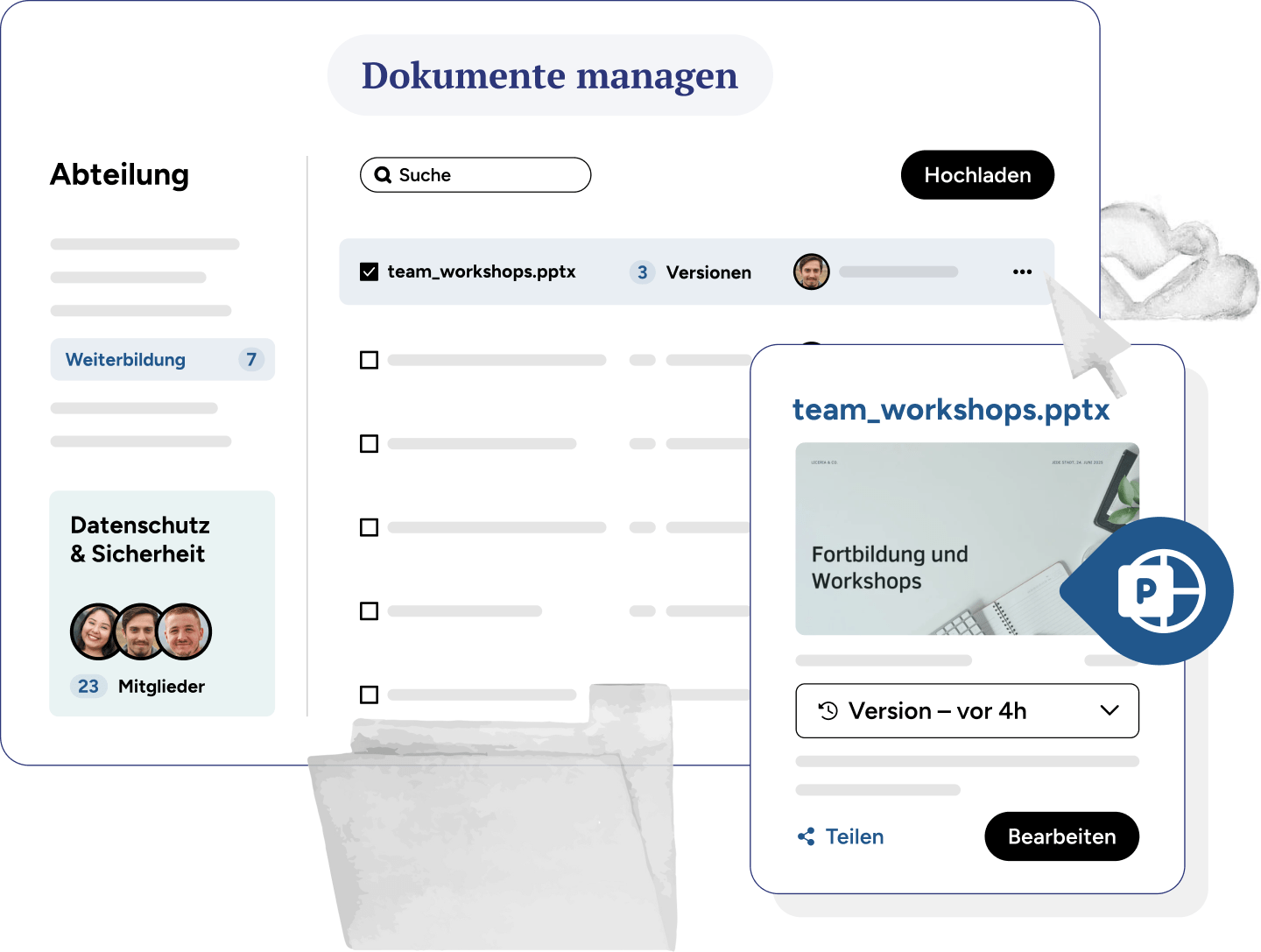The height and width of the screenshot is (952, 1261).
Task: Click the share icon beside Teilen
Action: coord(807,837)
